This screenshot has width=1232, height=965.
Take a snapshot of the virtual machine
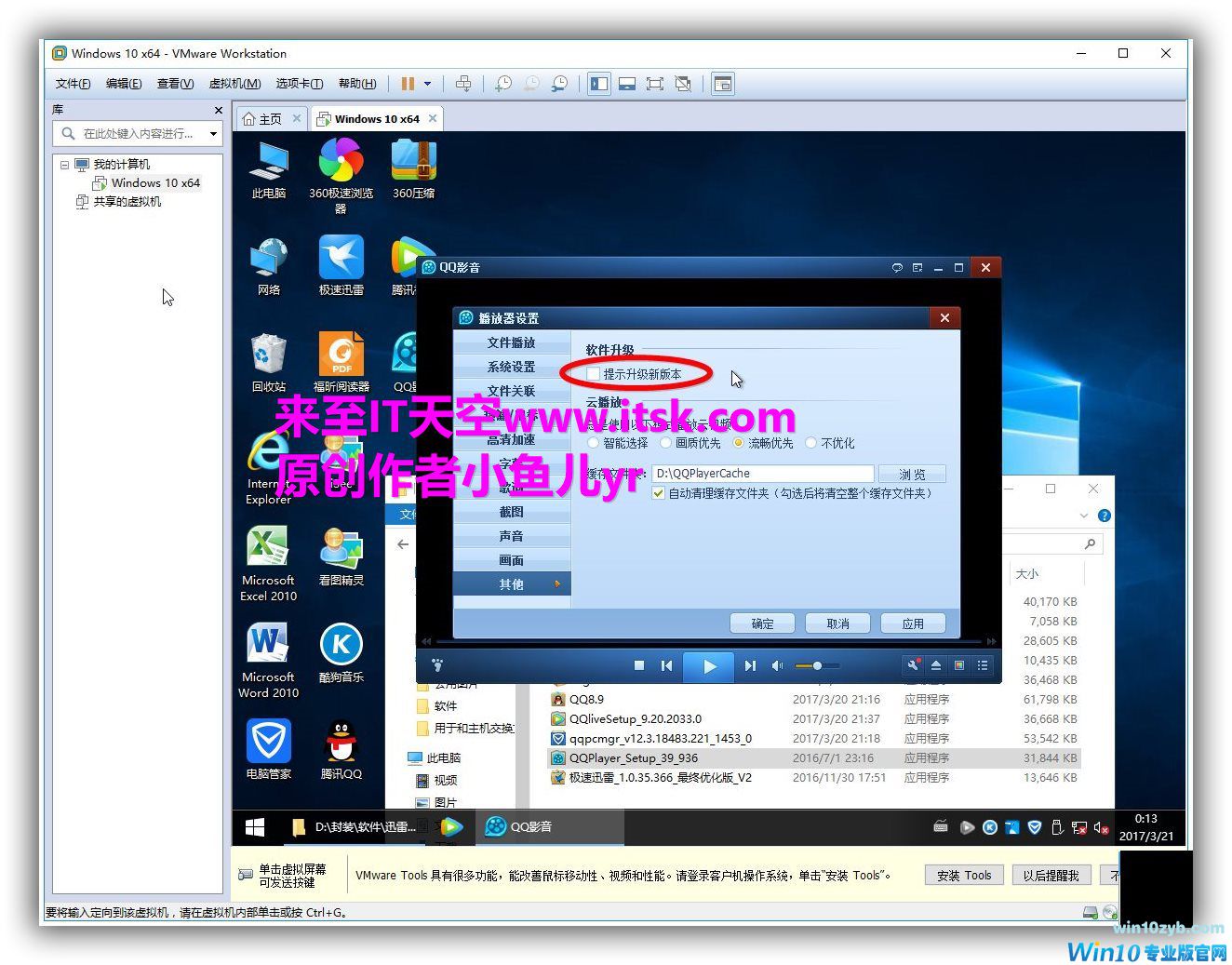coord(503,84)
